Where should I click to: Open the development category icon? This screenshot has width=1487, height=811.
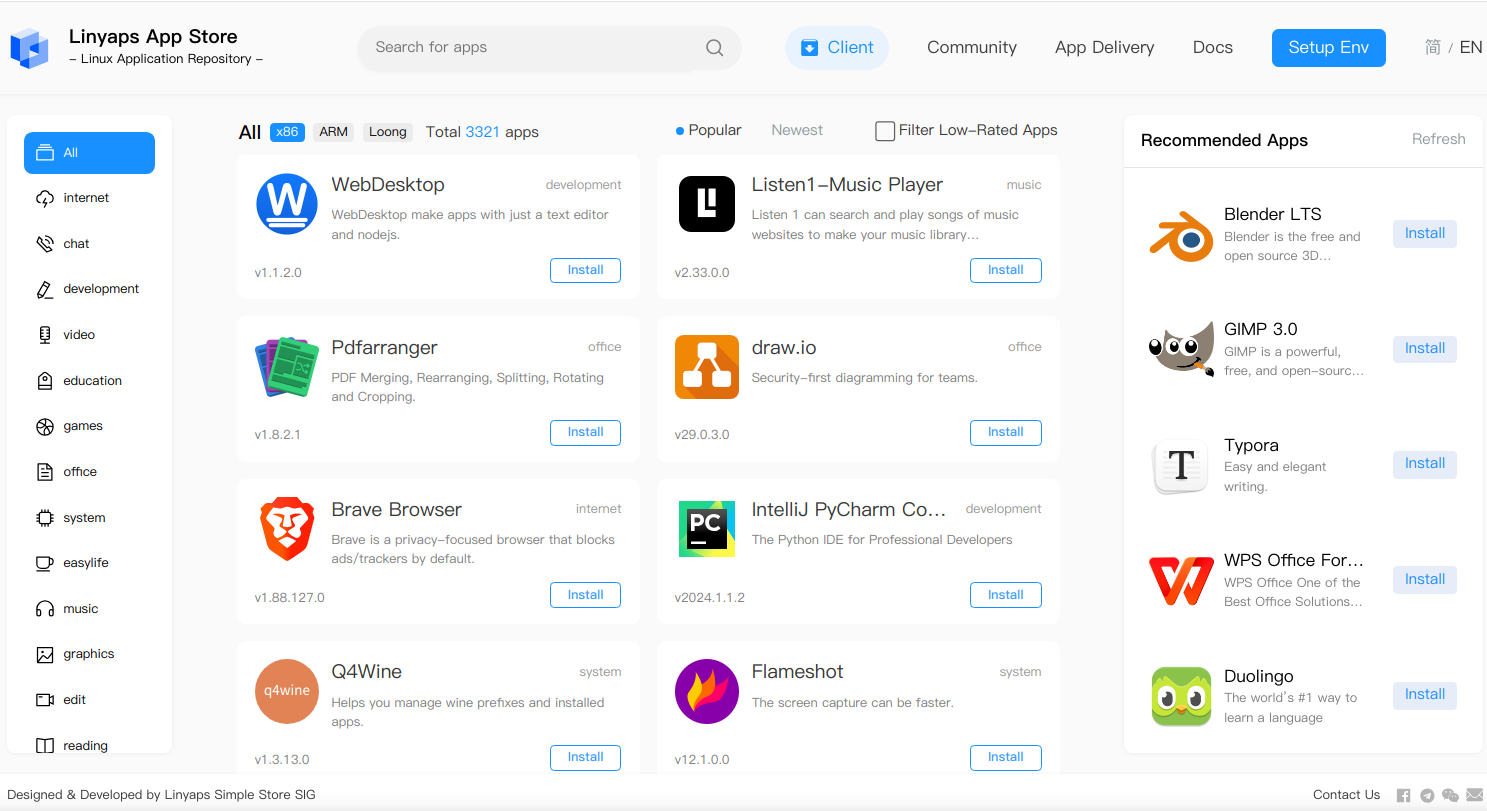coord(46,288)
